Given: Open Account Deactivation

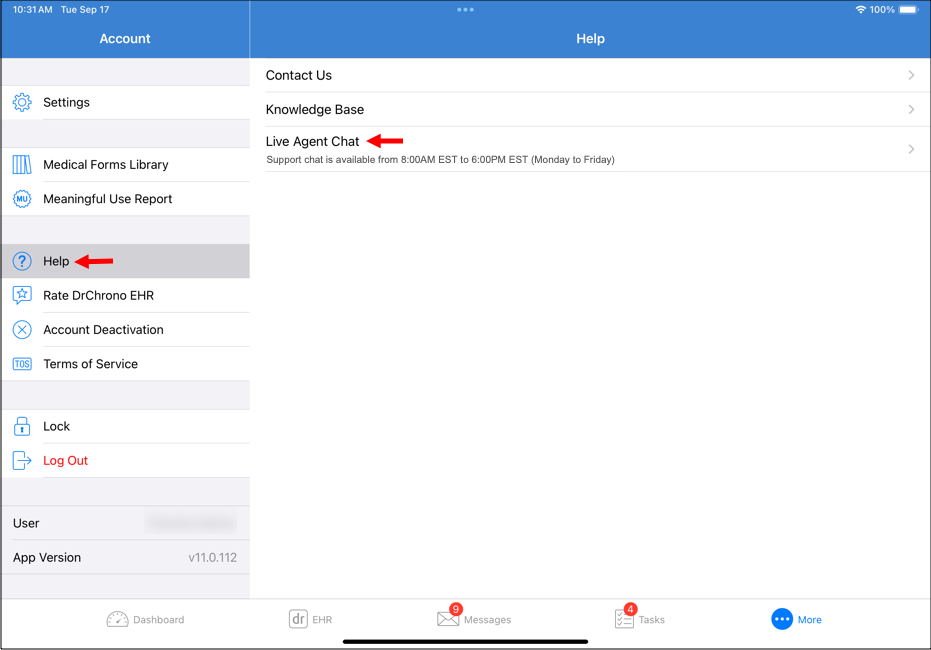Looking at the screenshot, I should (x=125, y=329).
